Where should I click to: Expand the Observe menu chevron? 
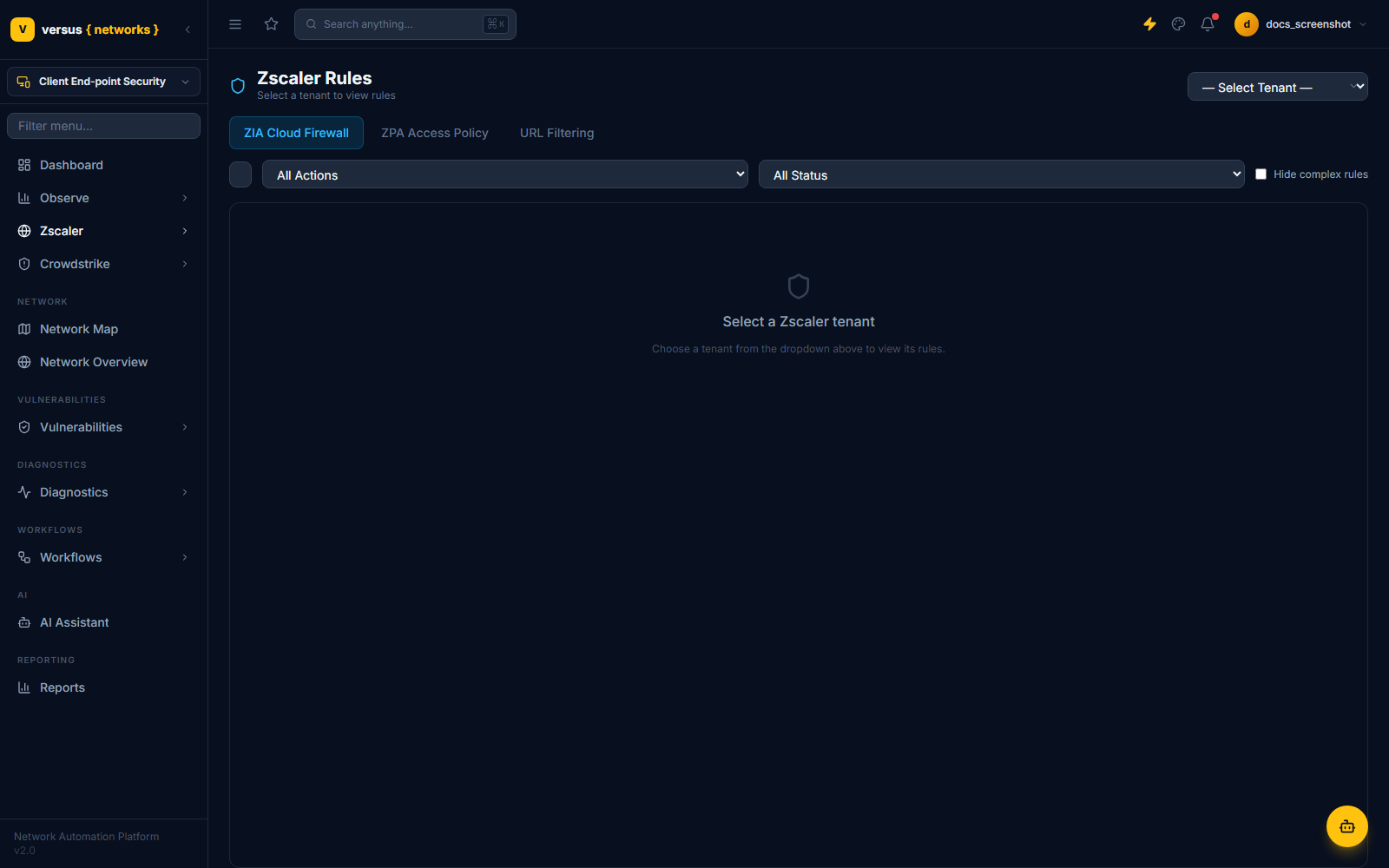185,198
